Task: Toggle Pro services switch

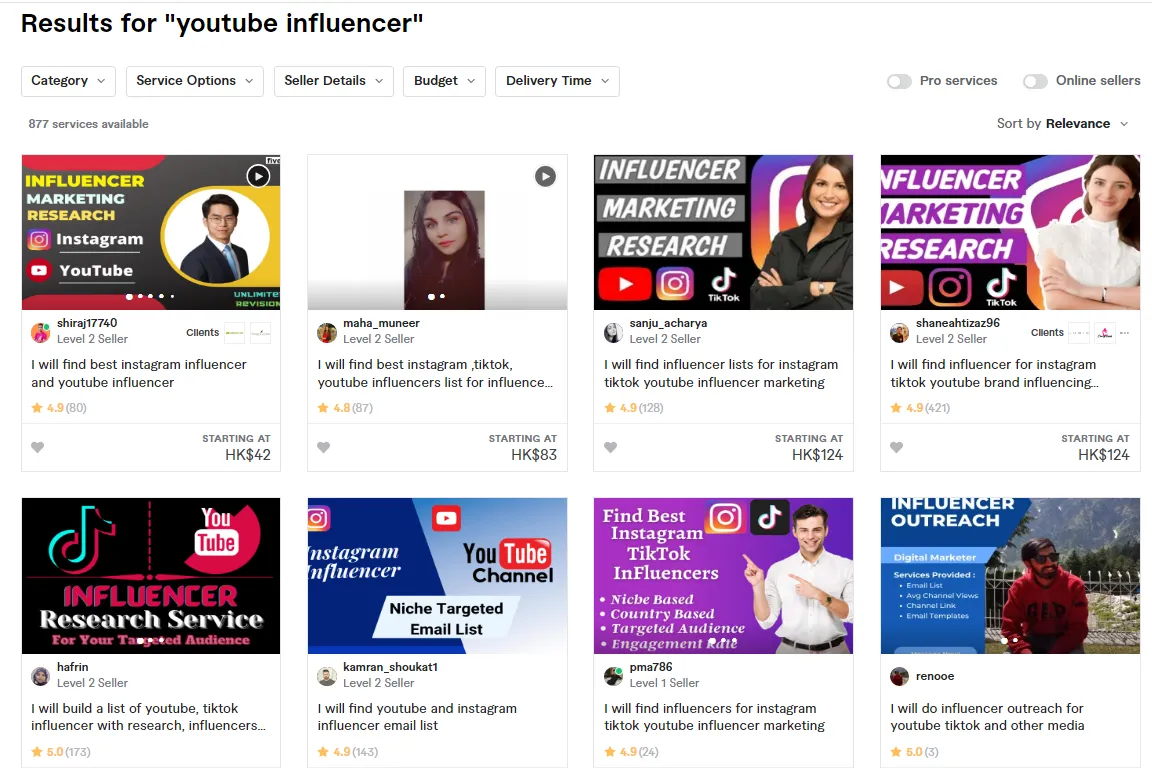Action: [x=899, y=81]
